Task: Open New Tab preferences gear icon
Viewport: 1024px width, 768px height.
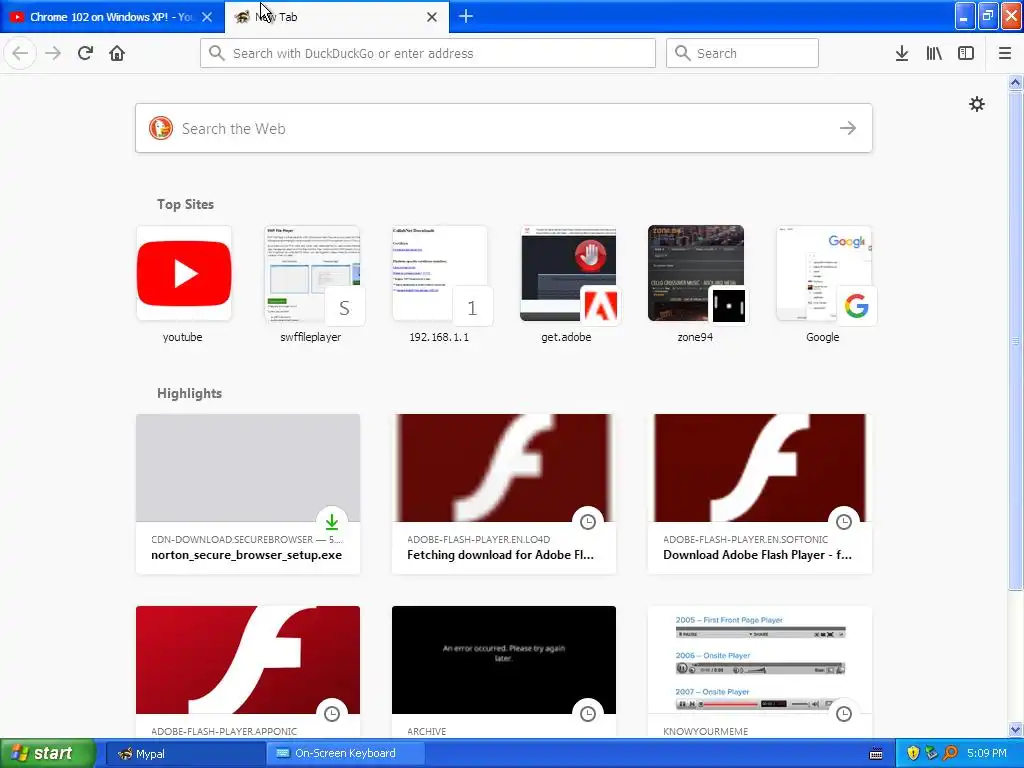Action: tap(976, 104)
